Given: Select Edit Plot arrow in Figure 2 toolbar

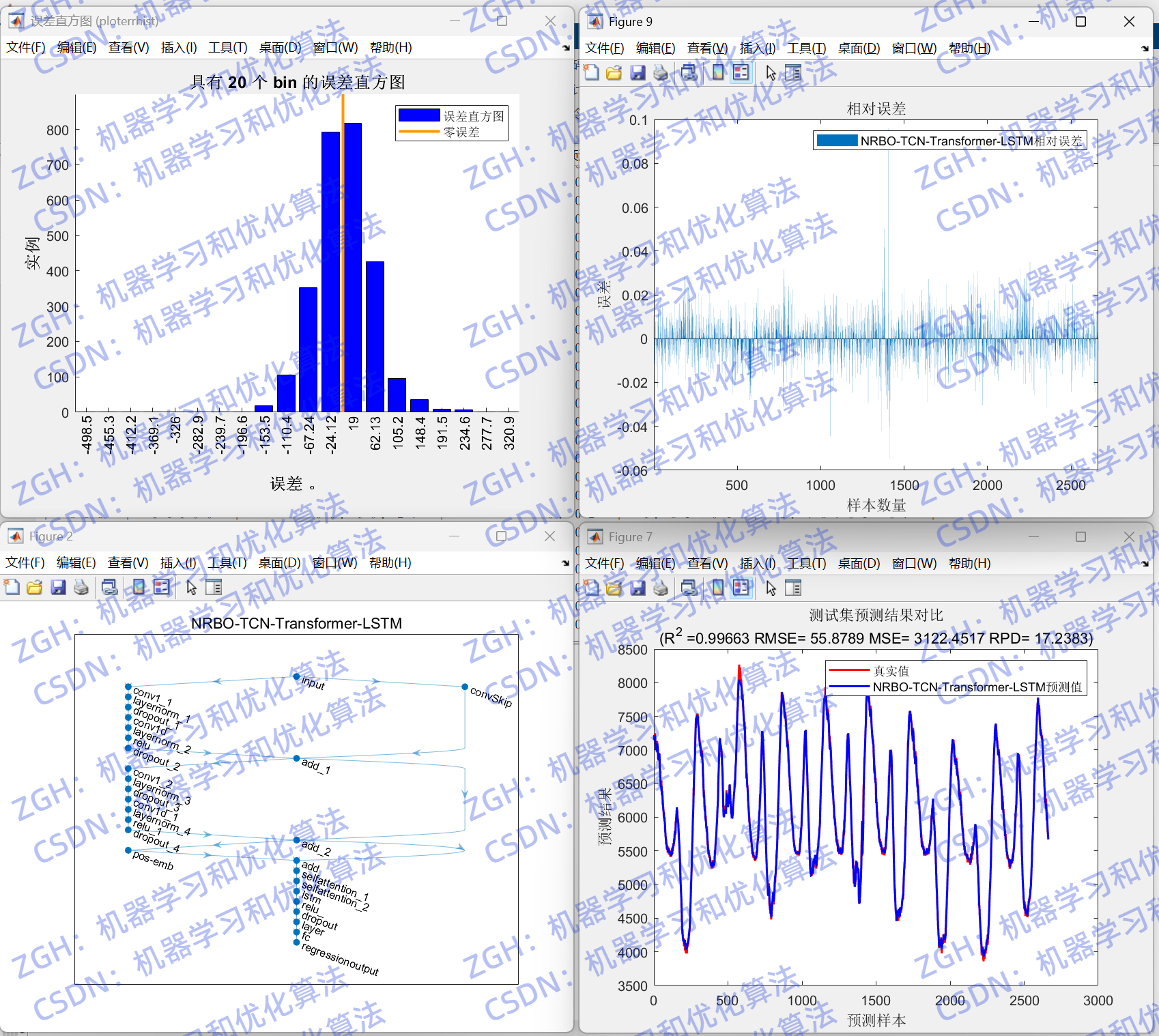Looking at the screenshot, I should click(x=192, y=587).
